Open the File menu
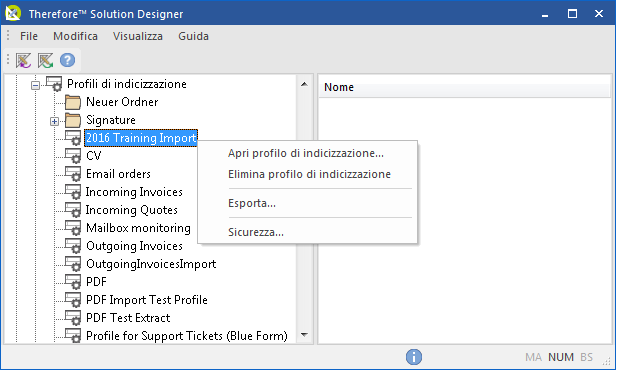617x371 pixels. tap(29, 36)
